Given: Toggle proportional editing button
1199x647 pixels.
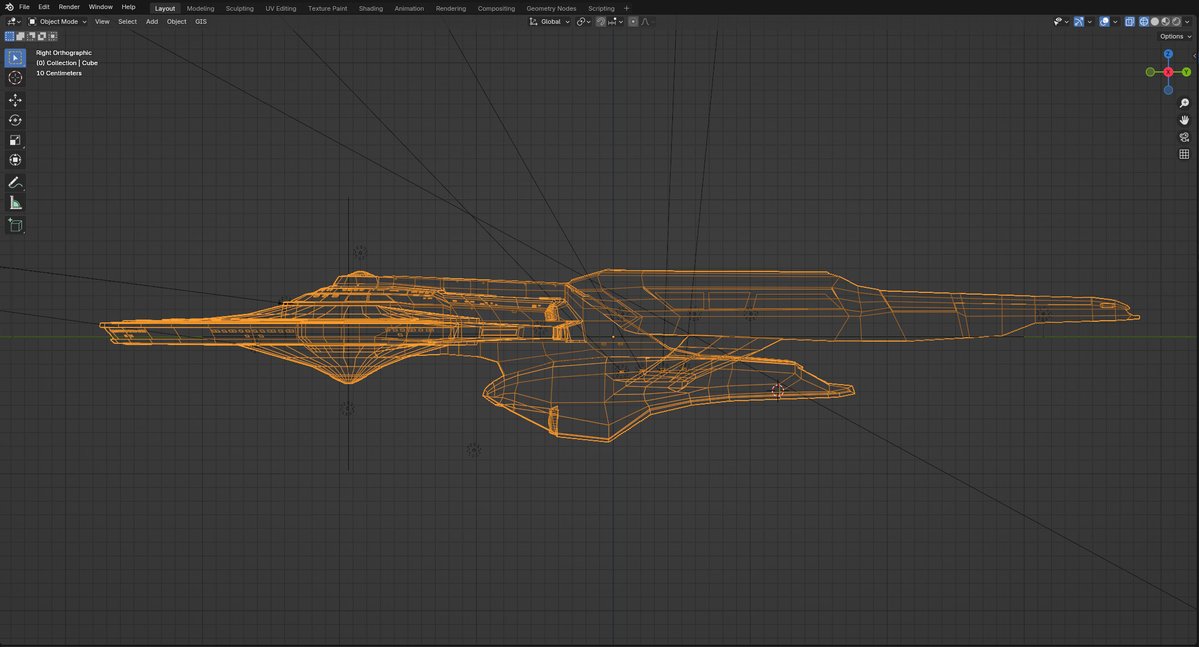Looking at the screenshot, I should coord(633,21).
